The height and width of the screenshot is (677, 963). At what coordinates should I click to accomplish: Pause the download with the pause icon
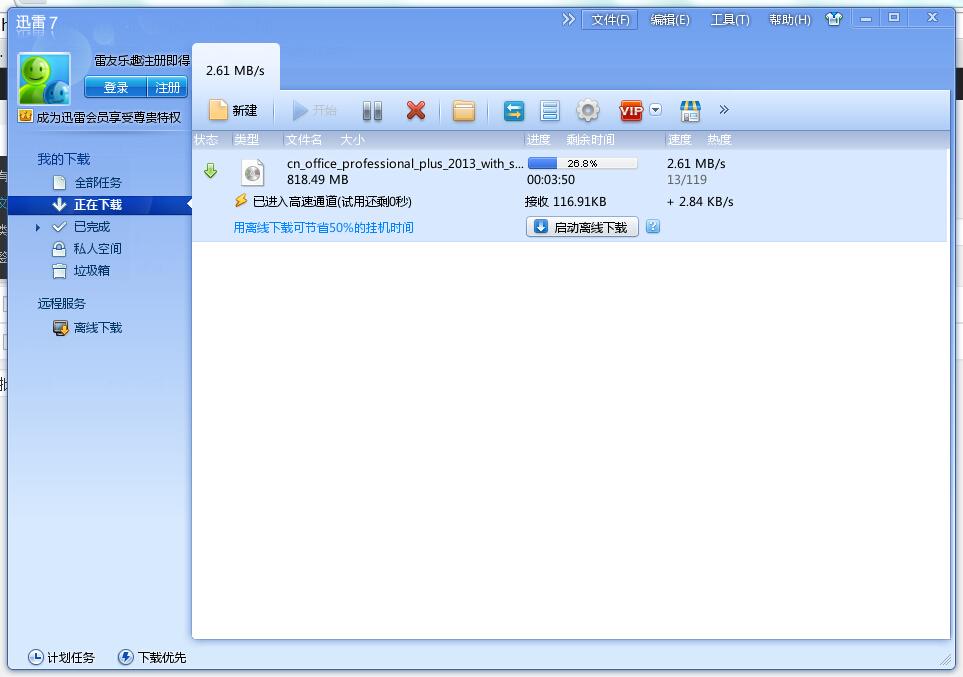372,111
